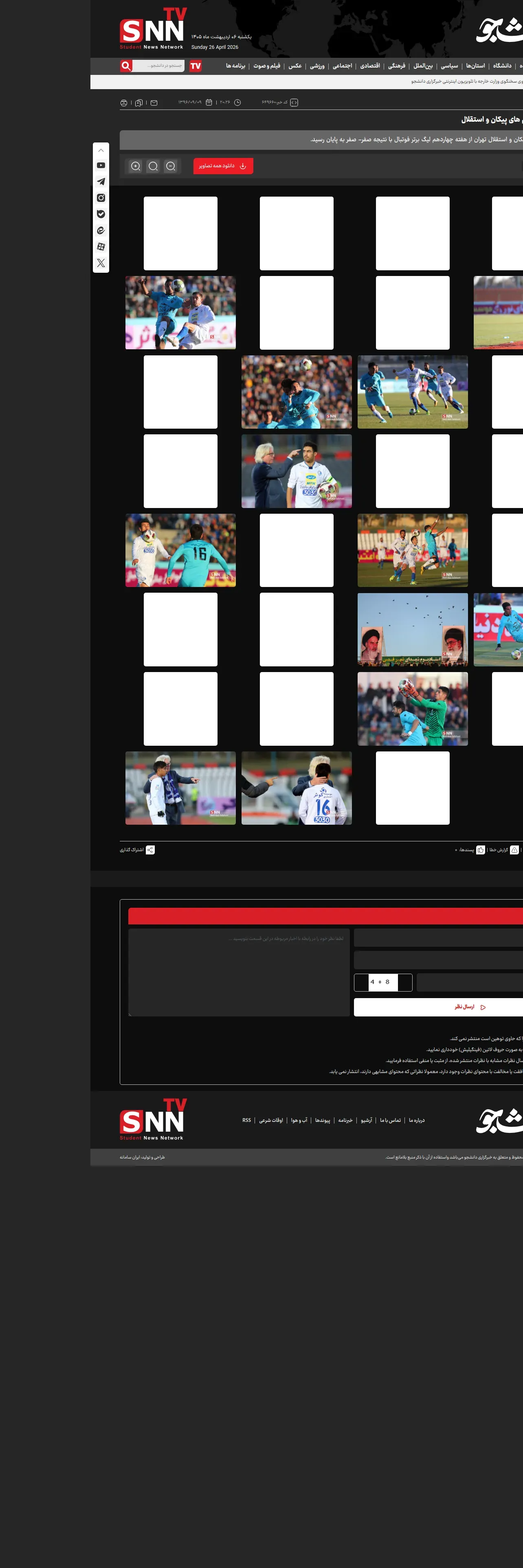This screenshot has width=523, height=1568.
Task: Click the print icon in article toolbar
Action: 123,103
